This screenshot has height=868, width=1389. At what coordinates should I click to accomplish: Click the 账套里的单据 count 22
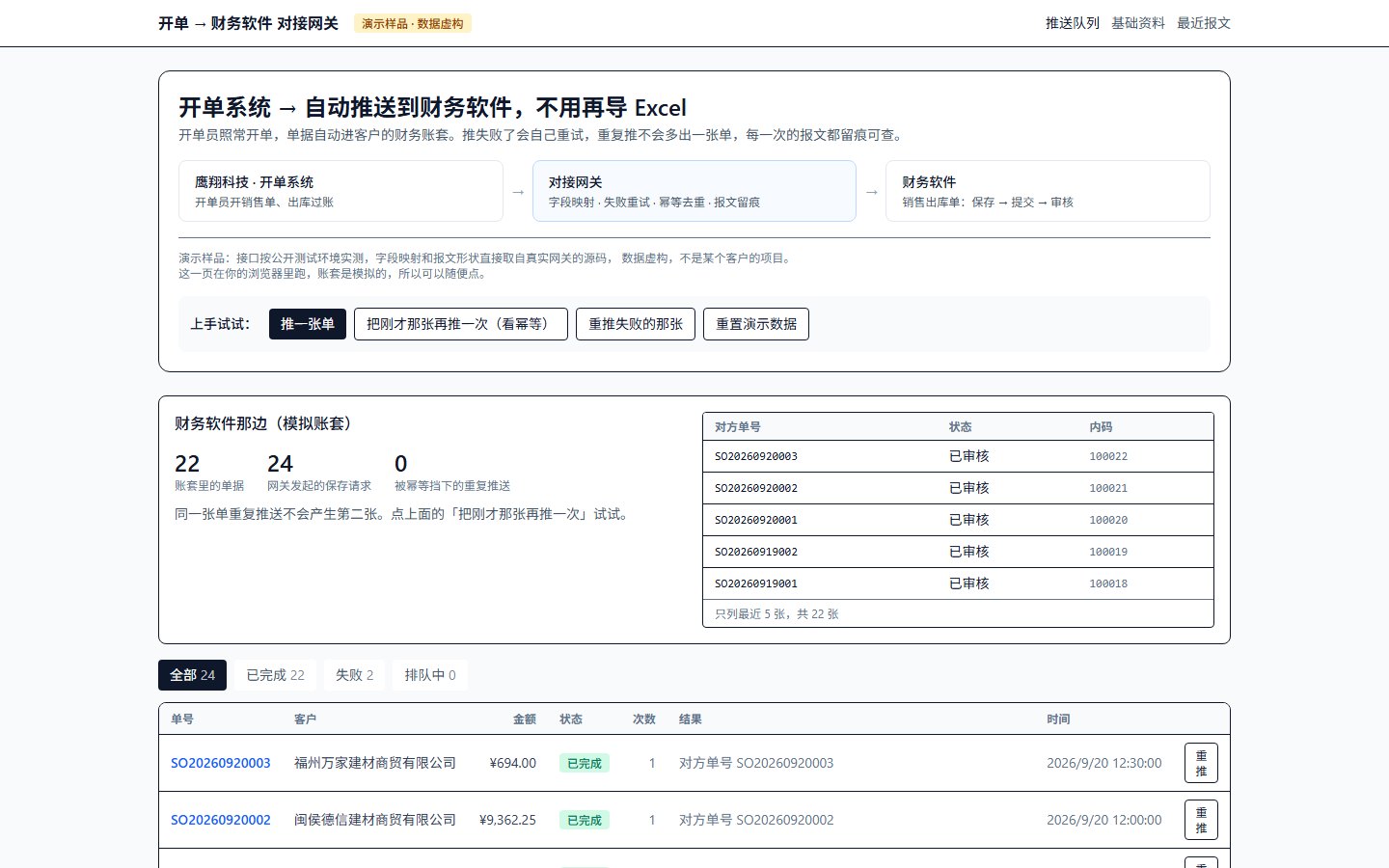pos(187,464)
